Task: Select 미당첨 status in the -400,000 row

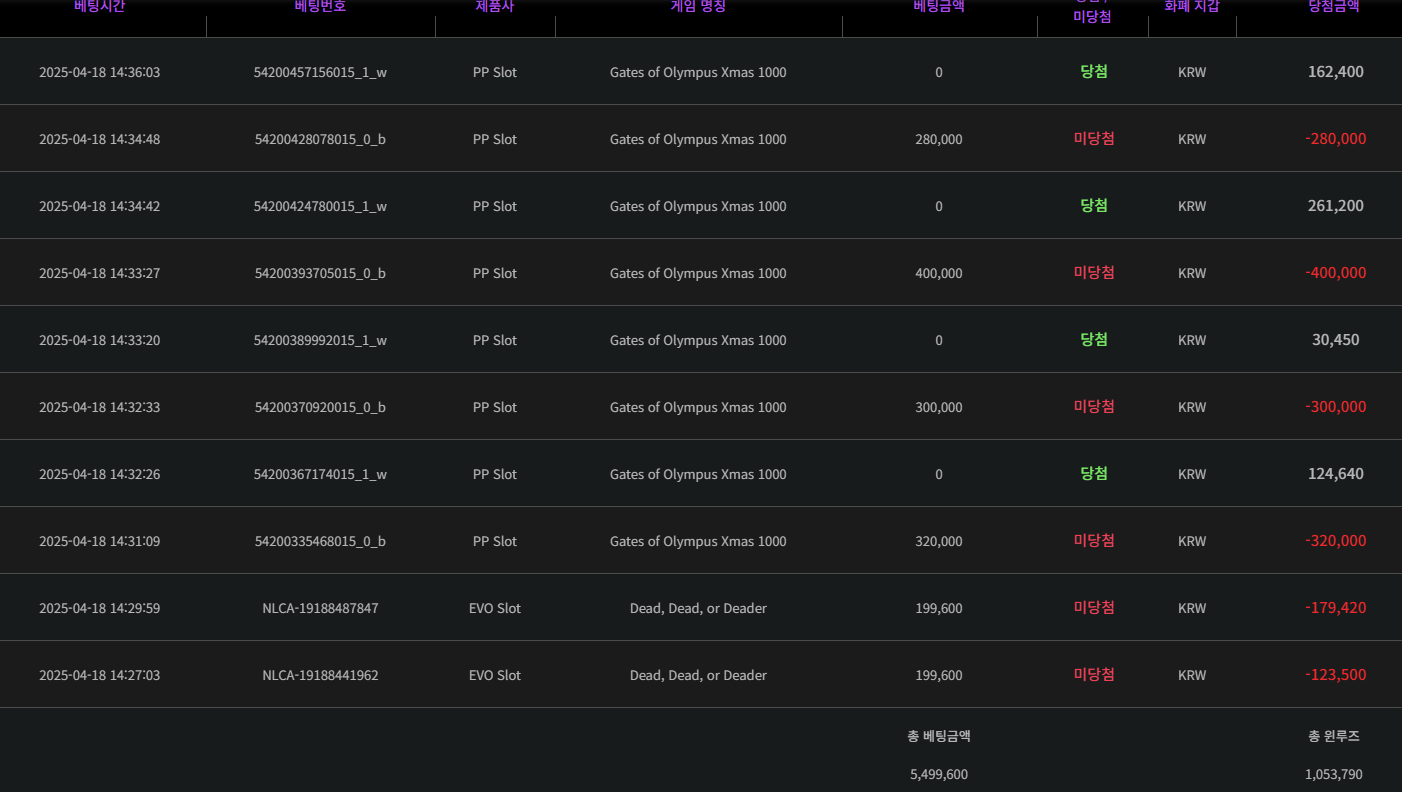Action: 1094,272
